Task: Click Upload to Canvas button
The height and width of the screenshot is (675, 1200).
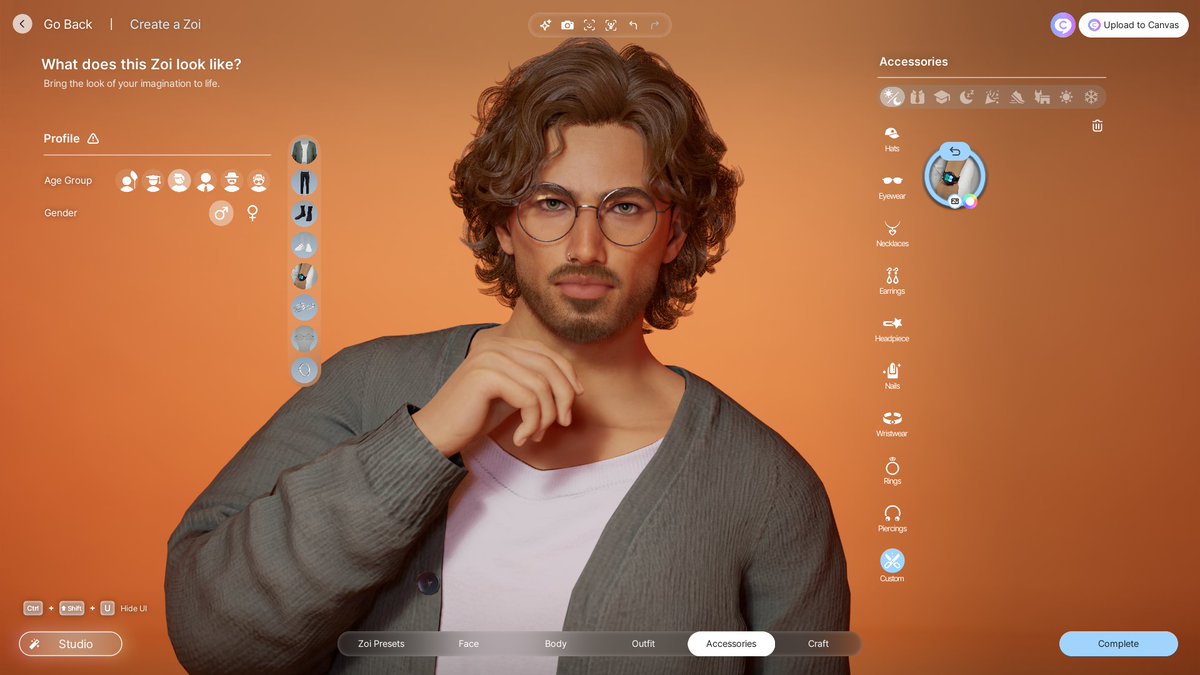Action: (x=1133, y=25)
